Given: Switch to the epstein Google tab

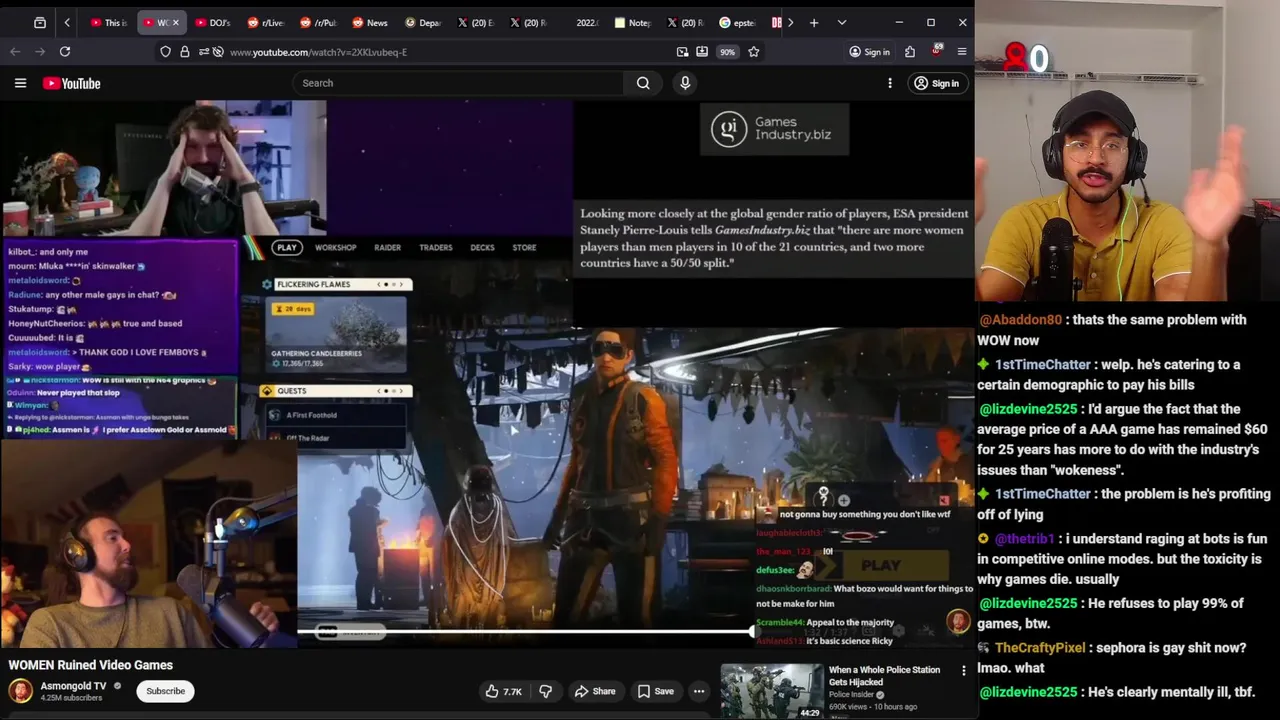Looking at the screenshot, I should (738, 22).
